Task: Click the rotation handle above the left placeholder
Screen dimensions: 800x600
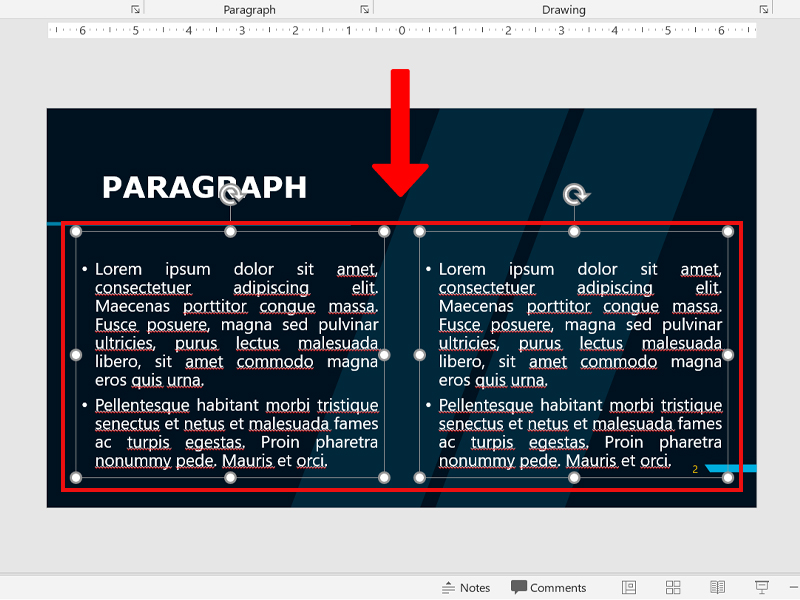Action: [x=231, y=195]
